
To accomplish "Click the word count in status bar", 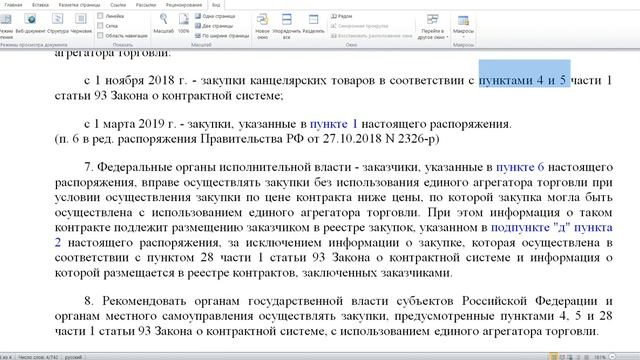I will tap(38, 357).
